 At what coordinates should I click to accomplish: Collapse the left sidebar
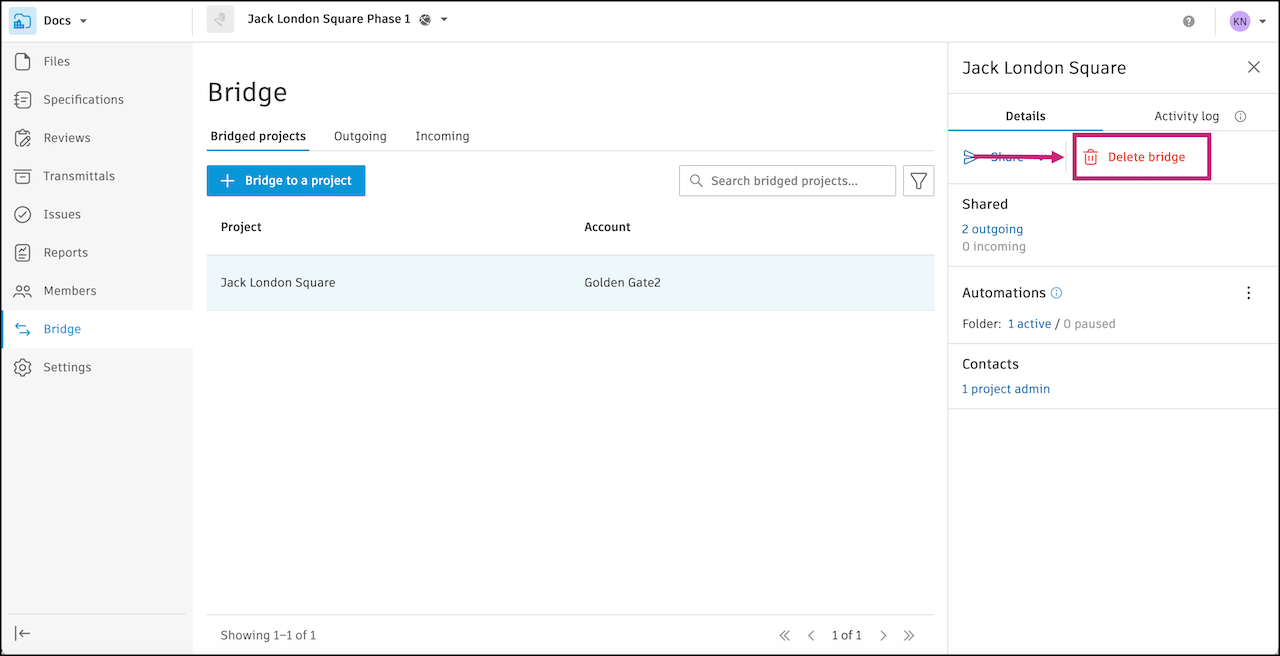23,633
